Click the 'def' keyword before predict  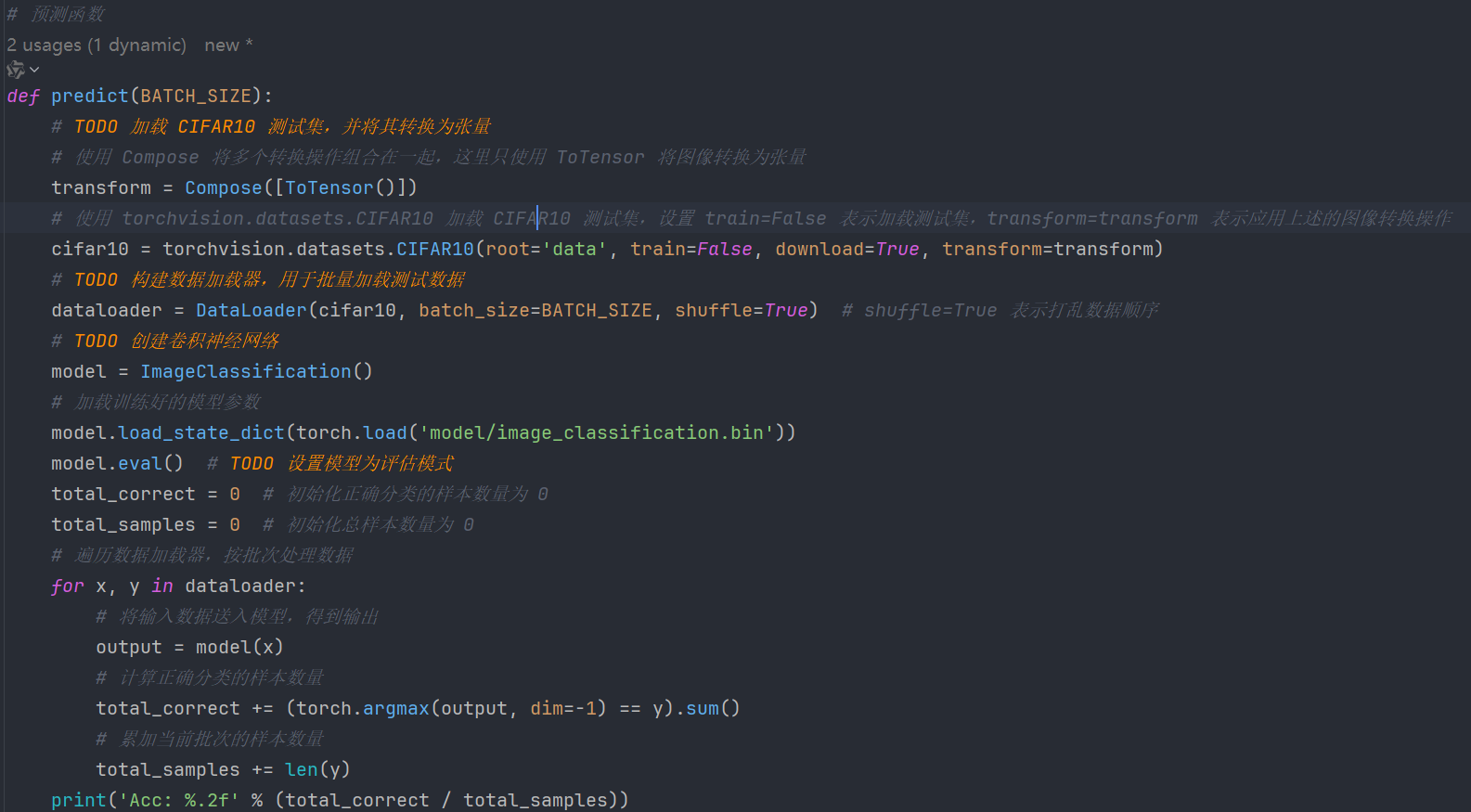(x=23, y=96)
